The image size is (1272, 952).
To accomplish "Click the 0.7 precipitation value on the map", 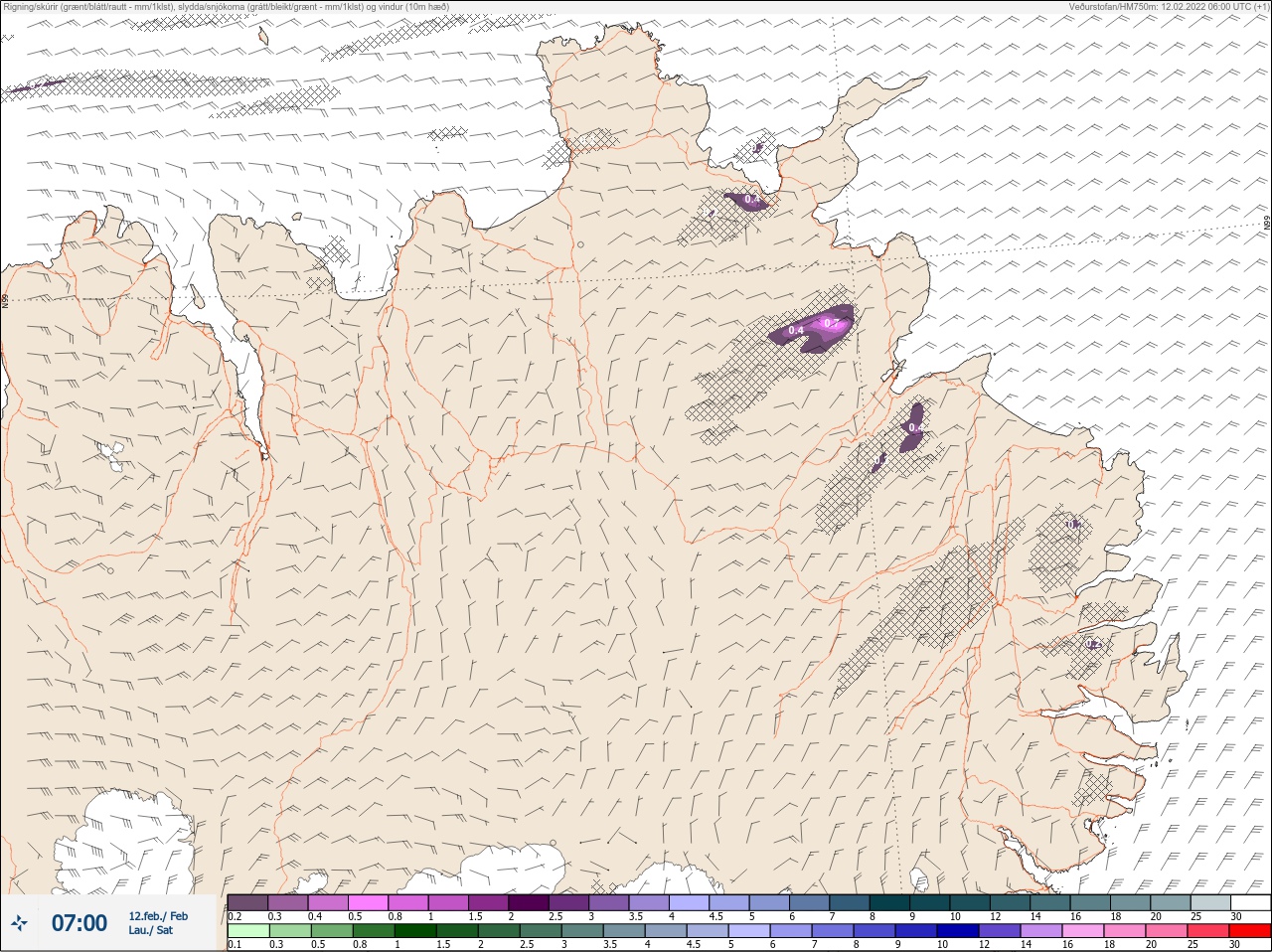I will coord(833,323).
